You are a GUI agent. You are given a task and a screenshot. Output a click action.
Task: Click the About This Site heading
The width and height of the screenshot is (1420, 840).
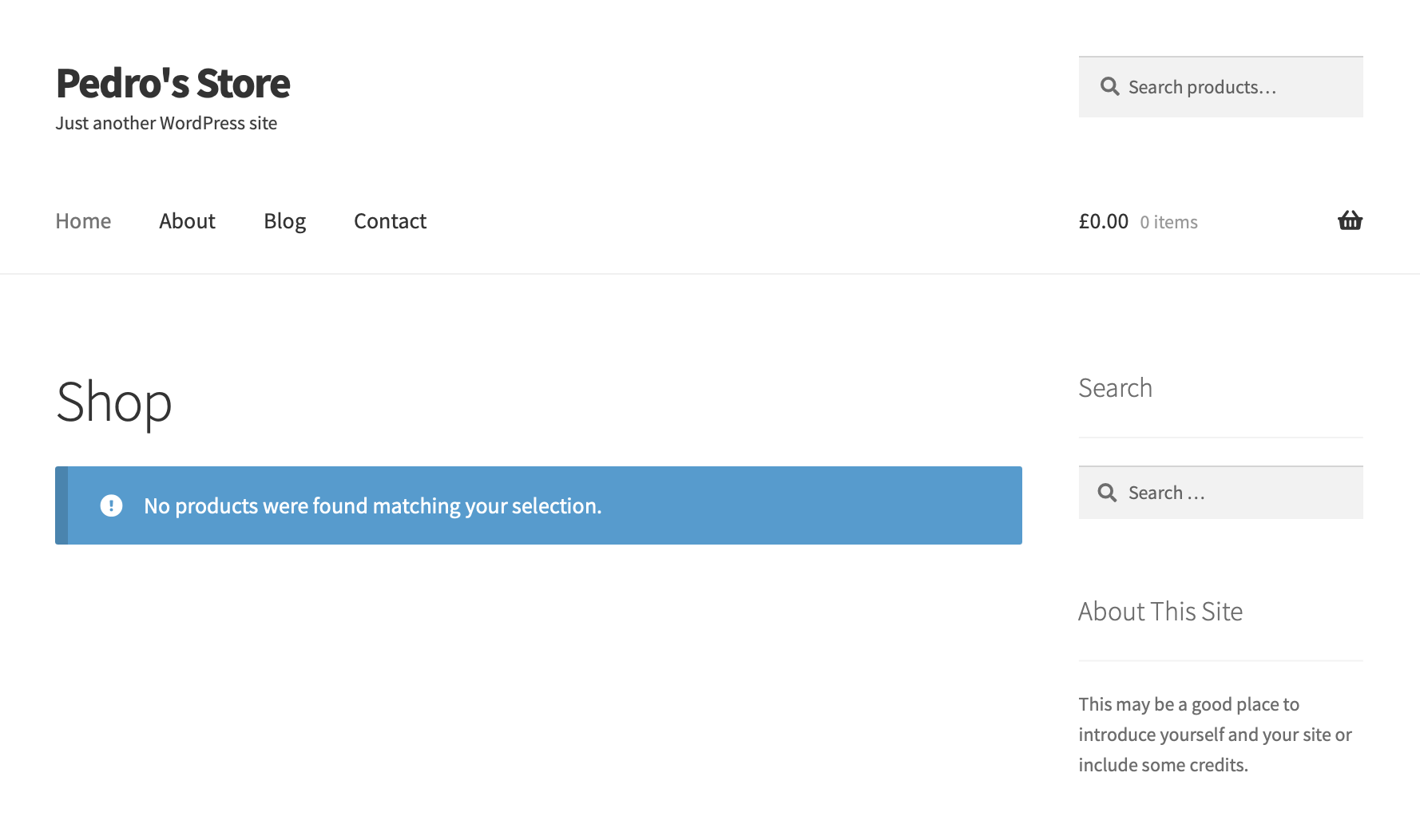pos(1160,612)
